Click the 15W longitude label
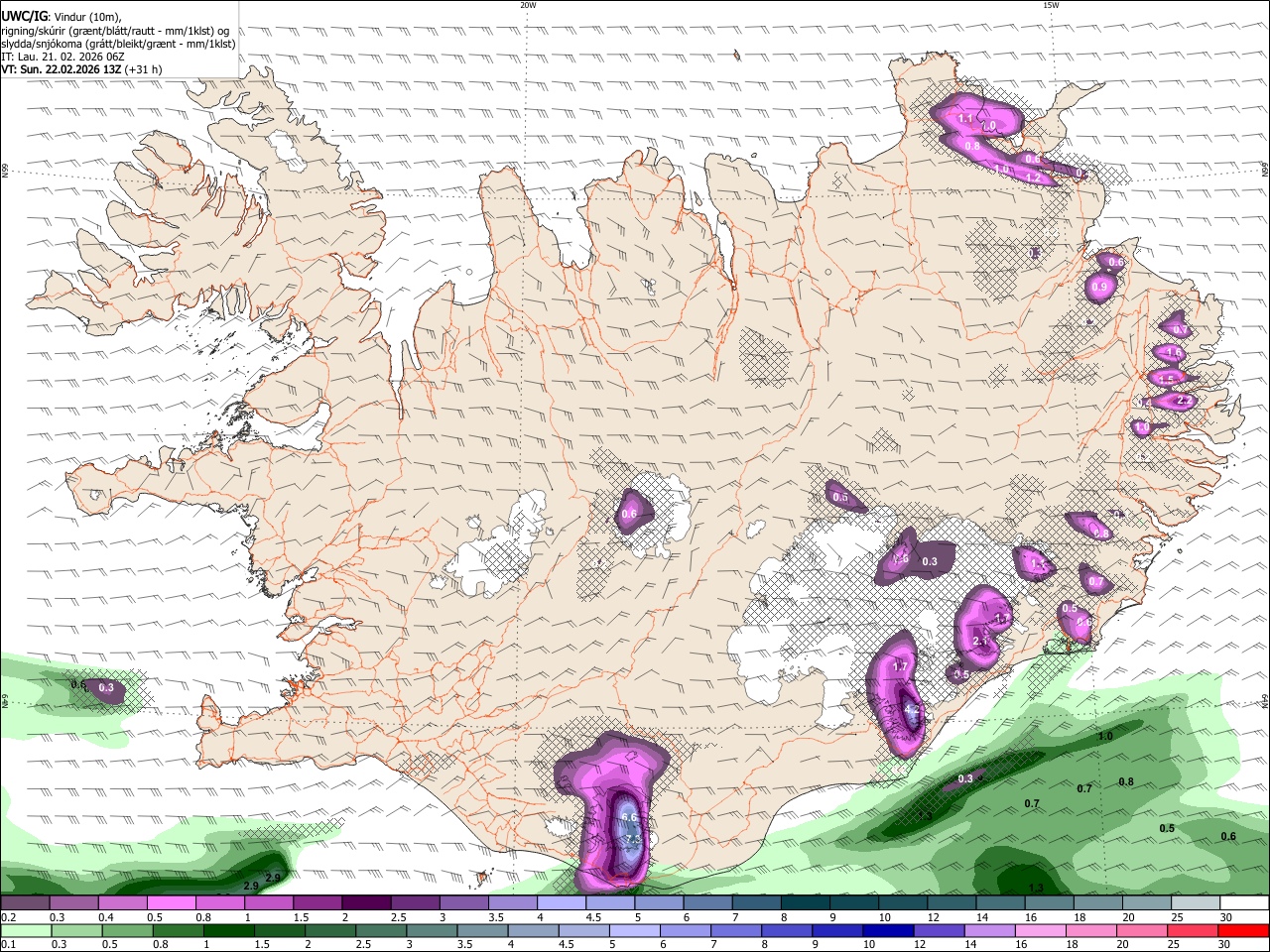Screen dimensions: 1270x952 click(1051, 5)
